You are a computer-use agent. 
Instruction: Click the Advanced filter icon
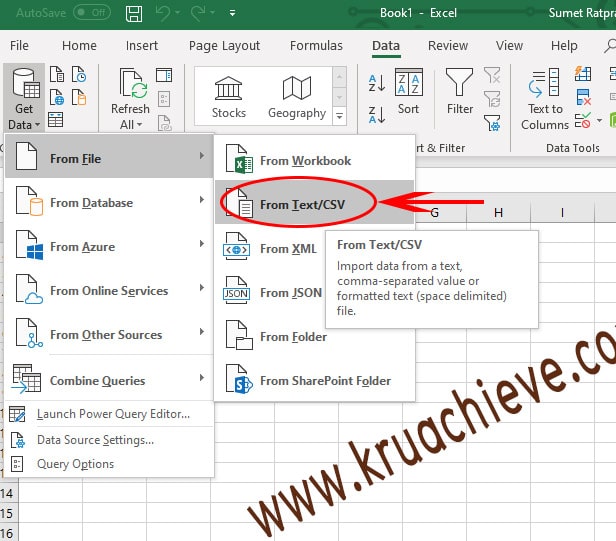pyautogui.click(x=492, y=123)
